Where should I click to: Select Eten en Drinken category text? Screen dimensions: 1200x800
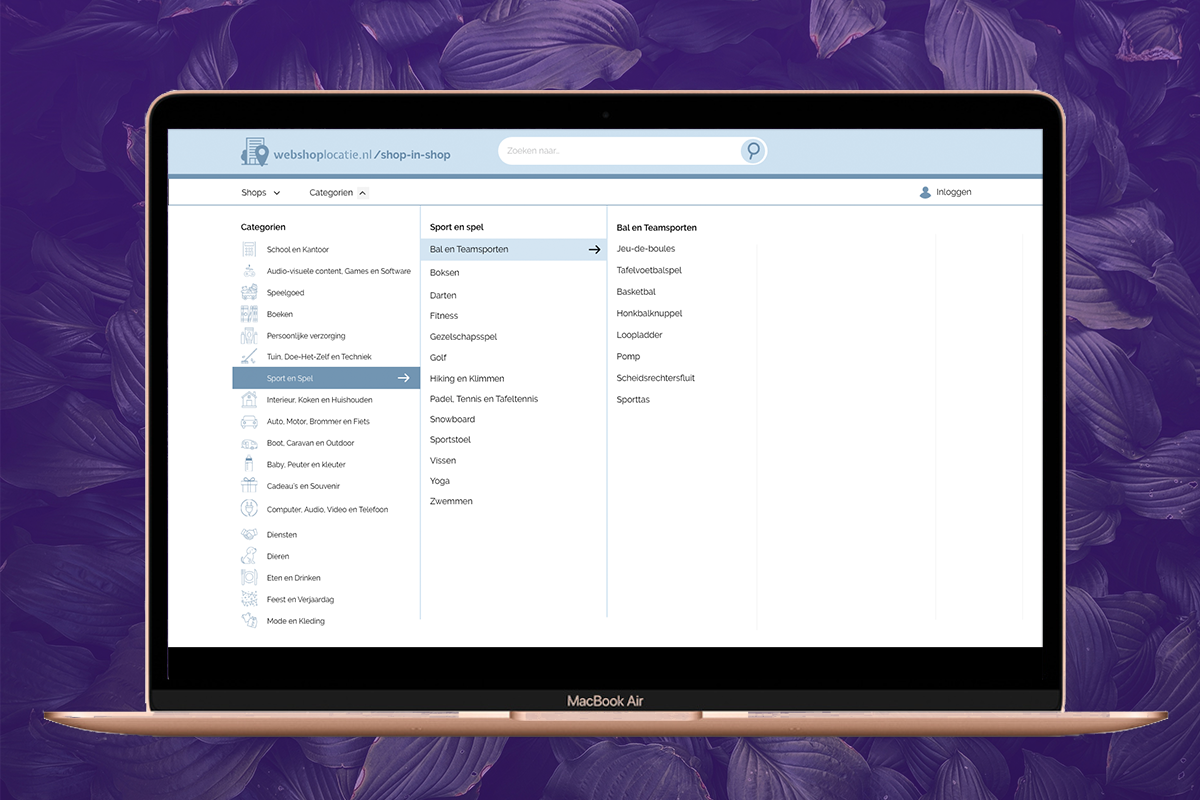pos(294,578)
